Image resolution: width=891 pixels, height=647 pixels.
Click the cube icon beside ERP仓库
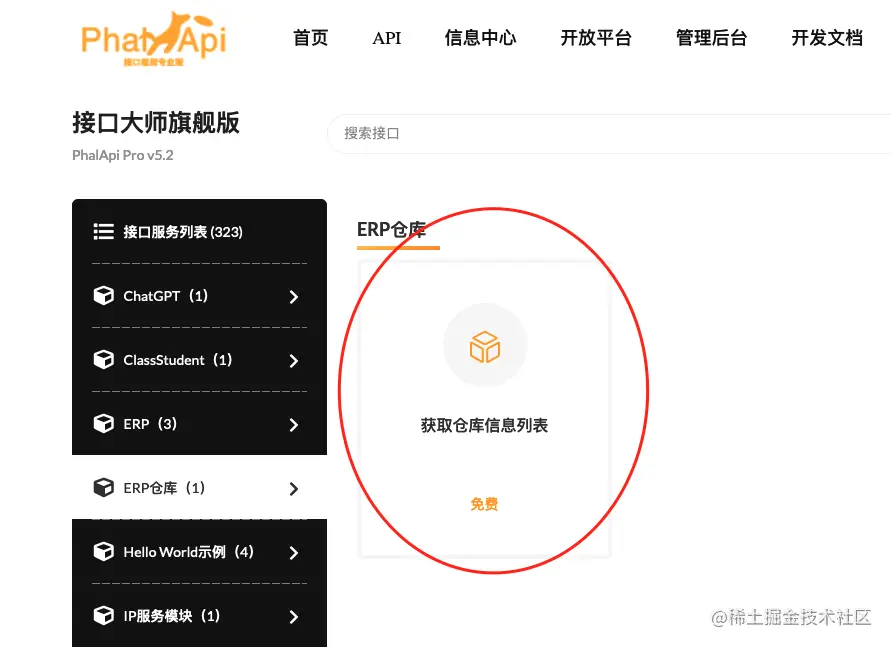point(103,488)
